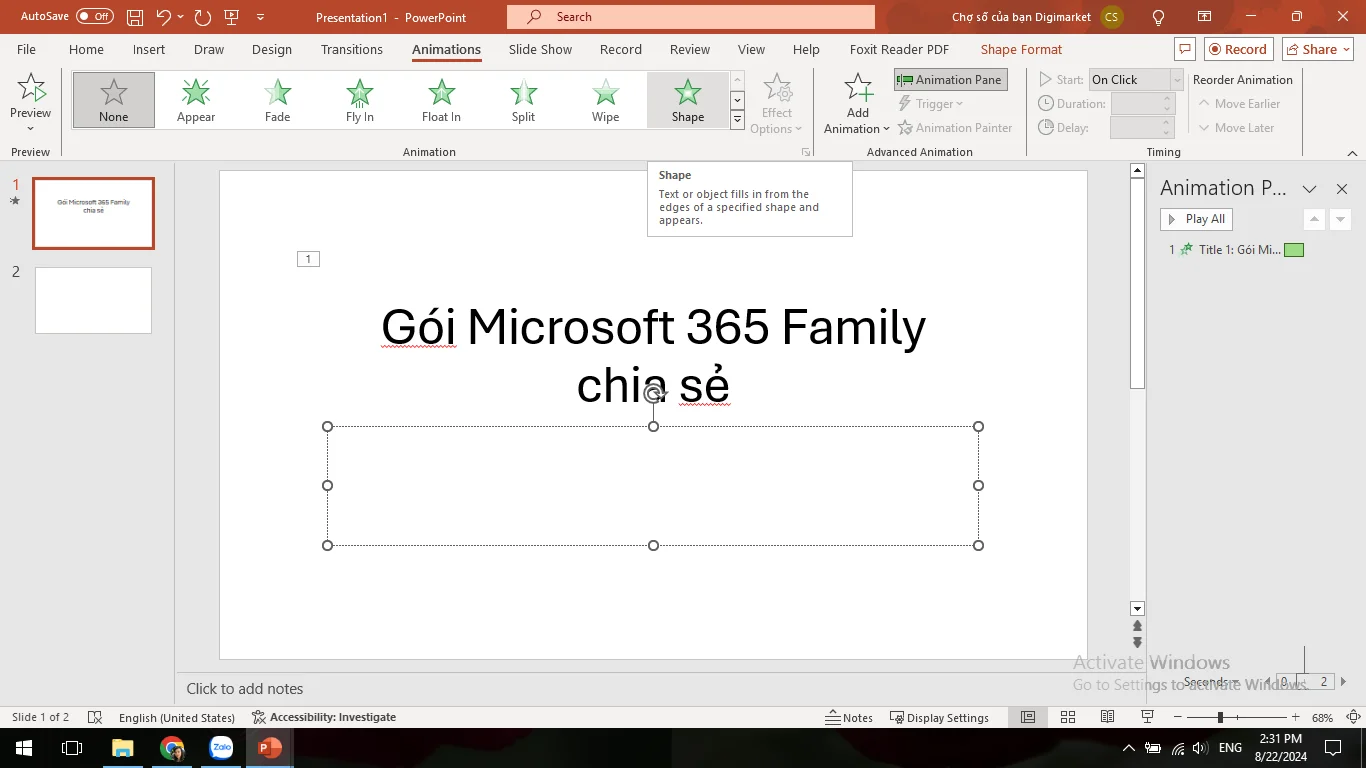Apply the Shape animation effect
1366x768 pixels.
coord(688,100)
